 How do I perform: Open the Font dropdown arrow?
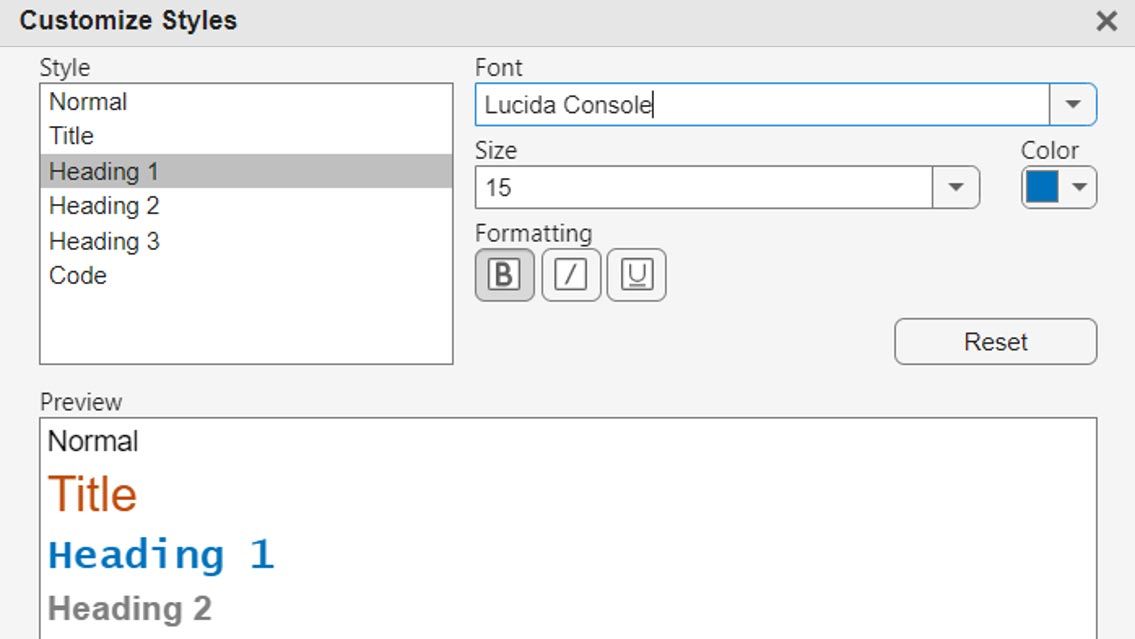(x=1073, y=105)
